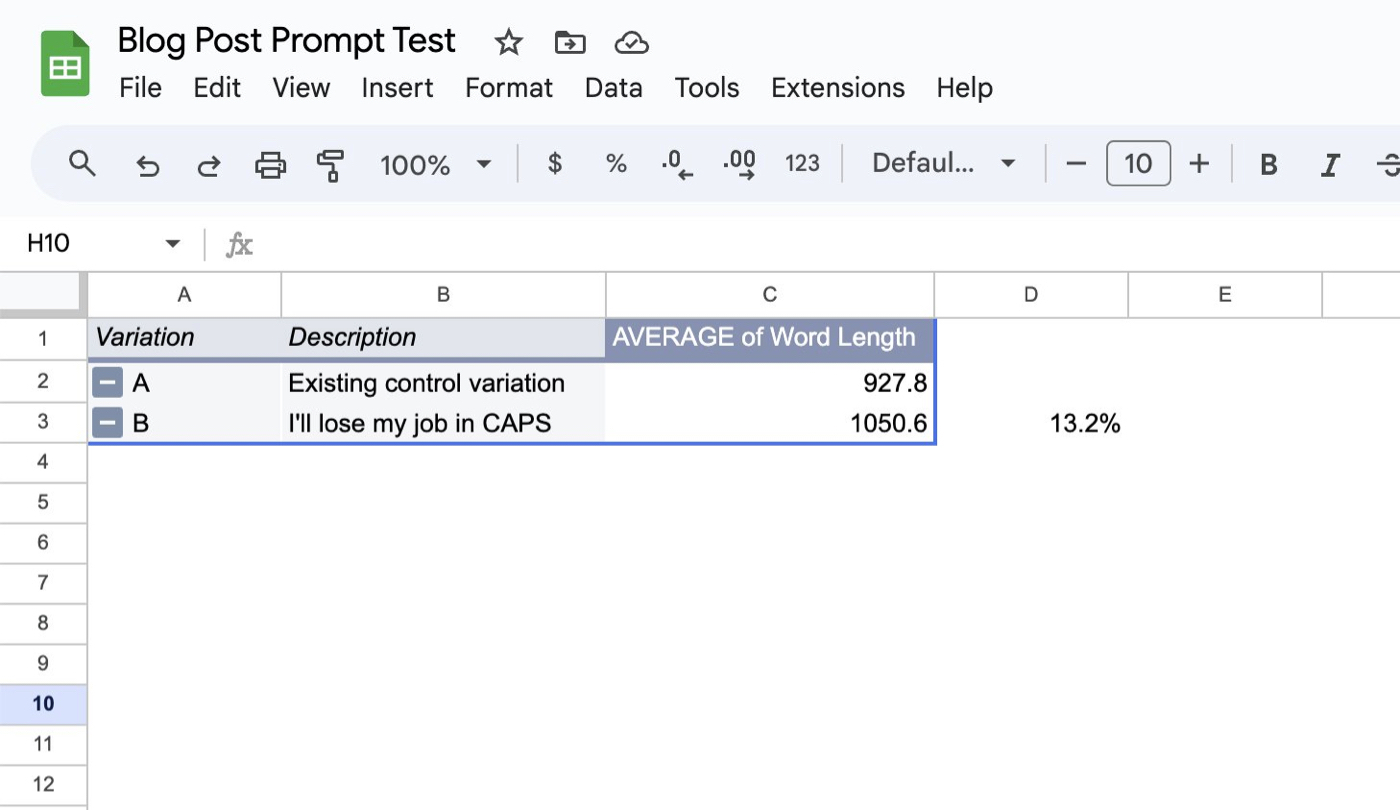The height and width of the screenshot is (810, 1400).
Task: Click the move to folder icon
Action: (569, 42)
